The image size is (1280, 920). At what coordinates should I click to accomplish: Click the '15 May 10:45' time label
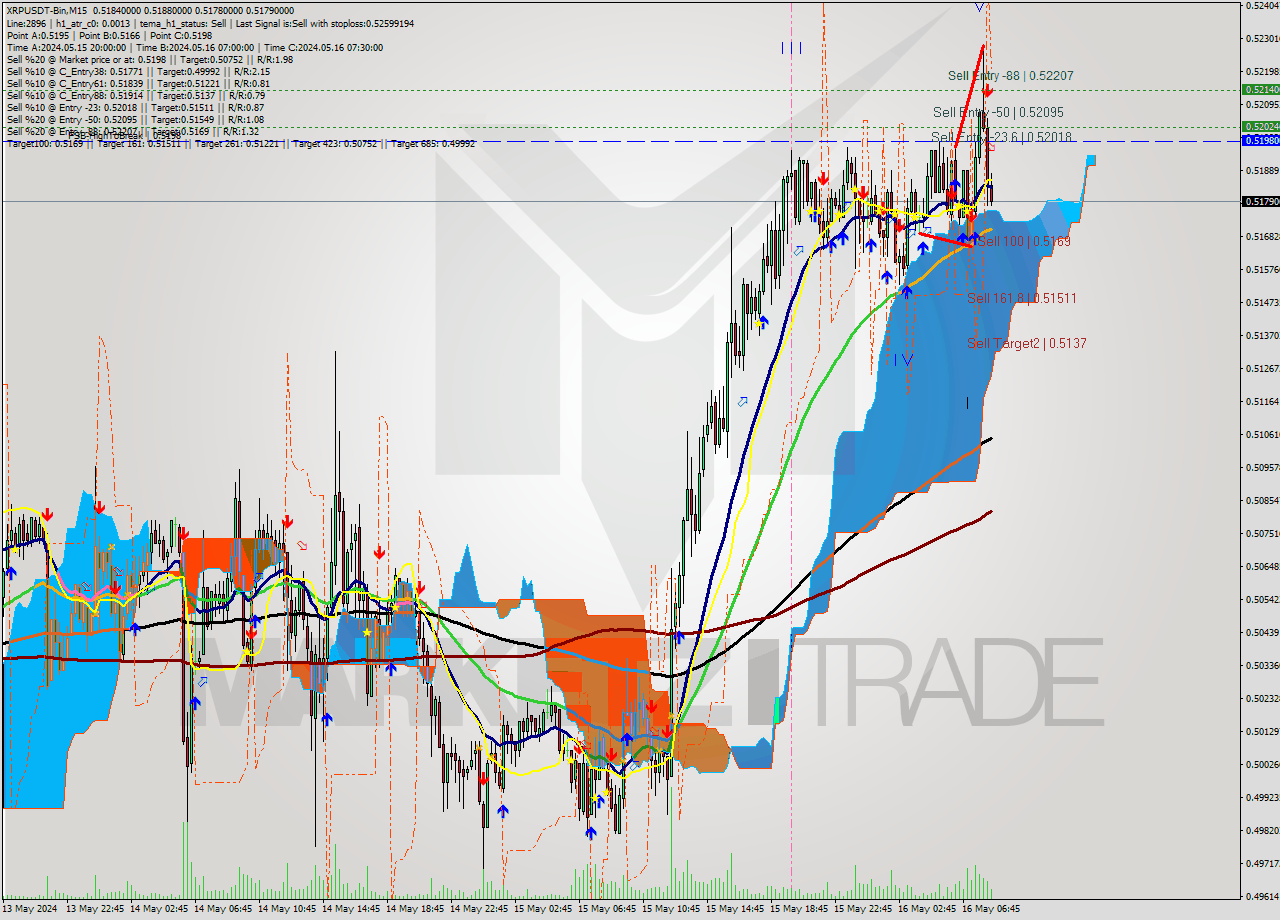(x=672, y=909)
